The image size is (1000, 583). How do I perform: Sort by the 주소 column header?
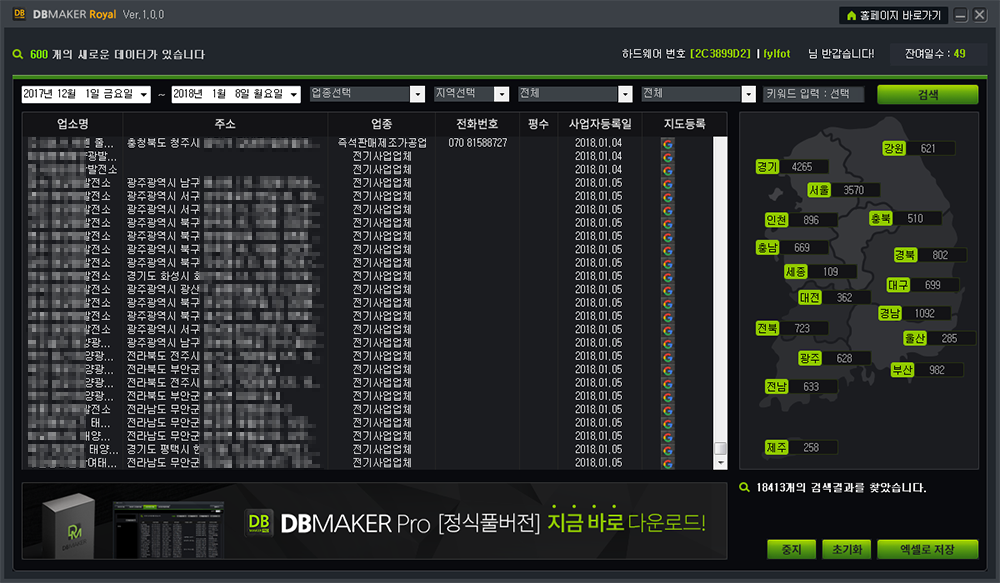click(x=225, y=124)
